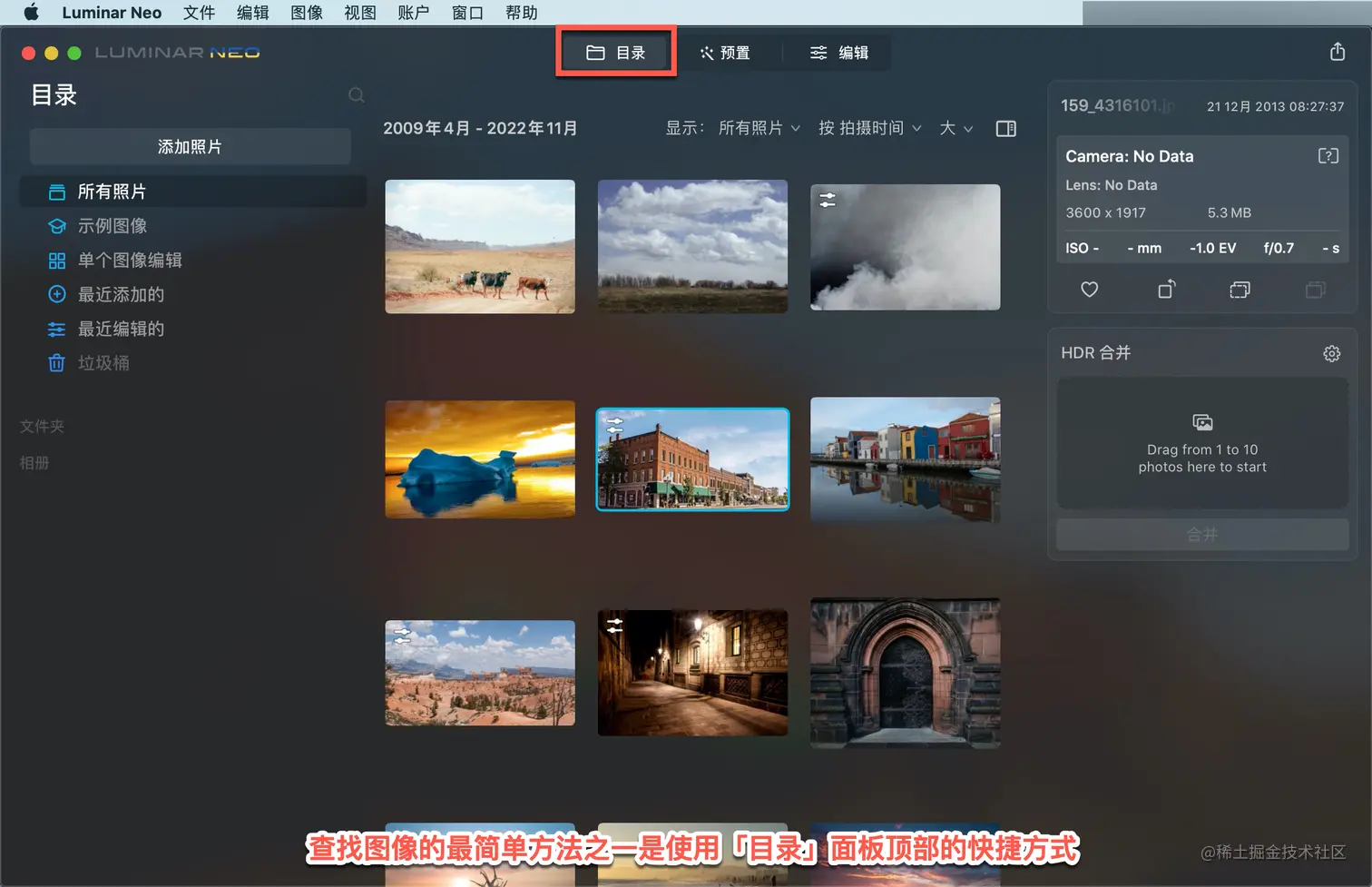The image size is (1372, 887).
Task: Click edited badge on night alley photo
Action: point(615,626)
